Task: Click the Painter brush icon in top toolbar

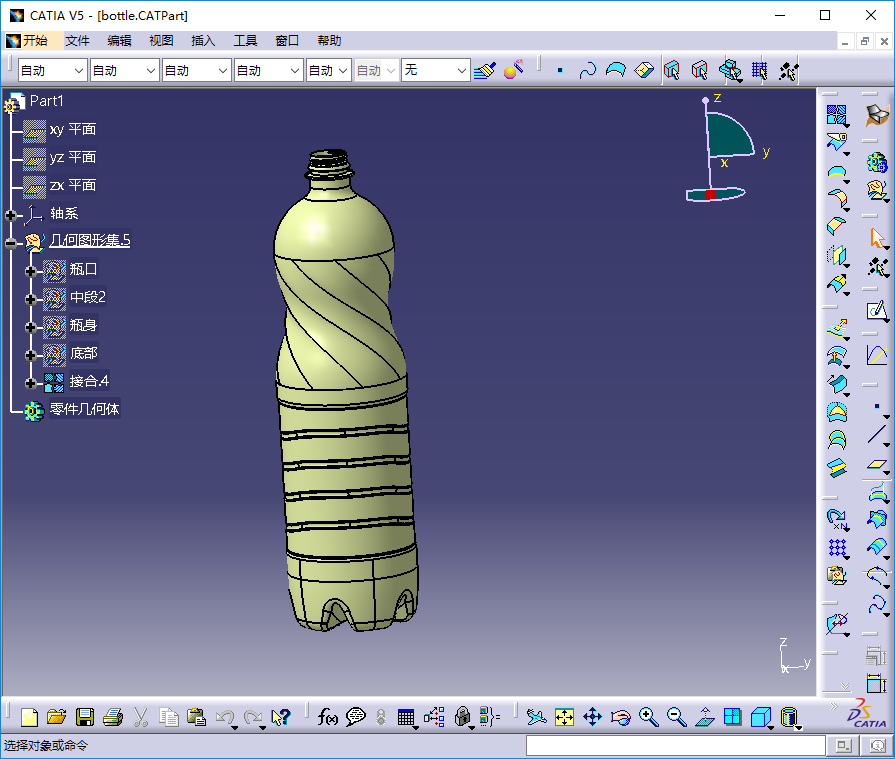Action: 485,71
